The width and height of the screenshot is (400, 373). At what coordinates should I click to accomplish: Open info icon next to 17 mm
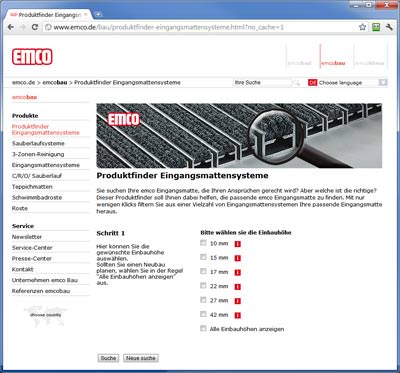(237, 273)
